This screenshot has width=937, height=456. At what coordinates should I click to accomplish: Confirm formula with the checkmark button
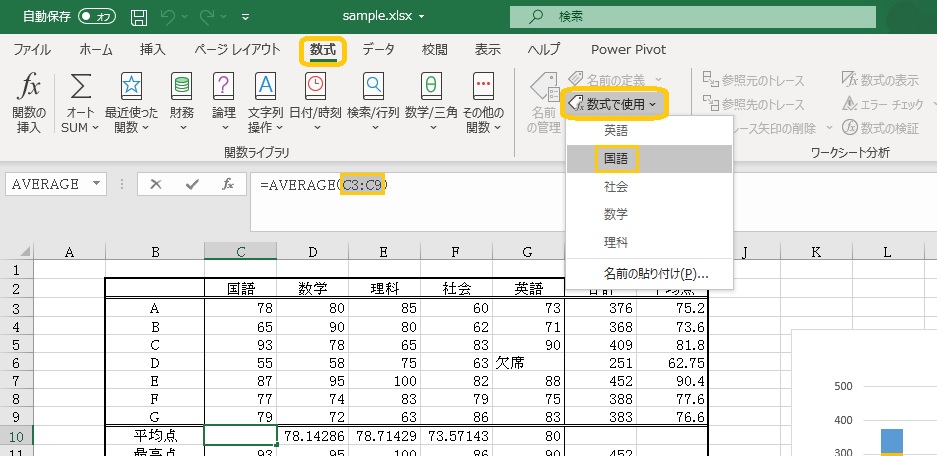pyautogui.click(x=192, y=184)
